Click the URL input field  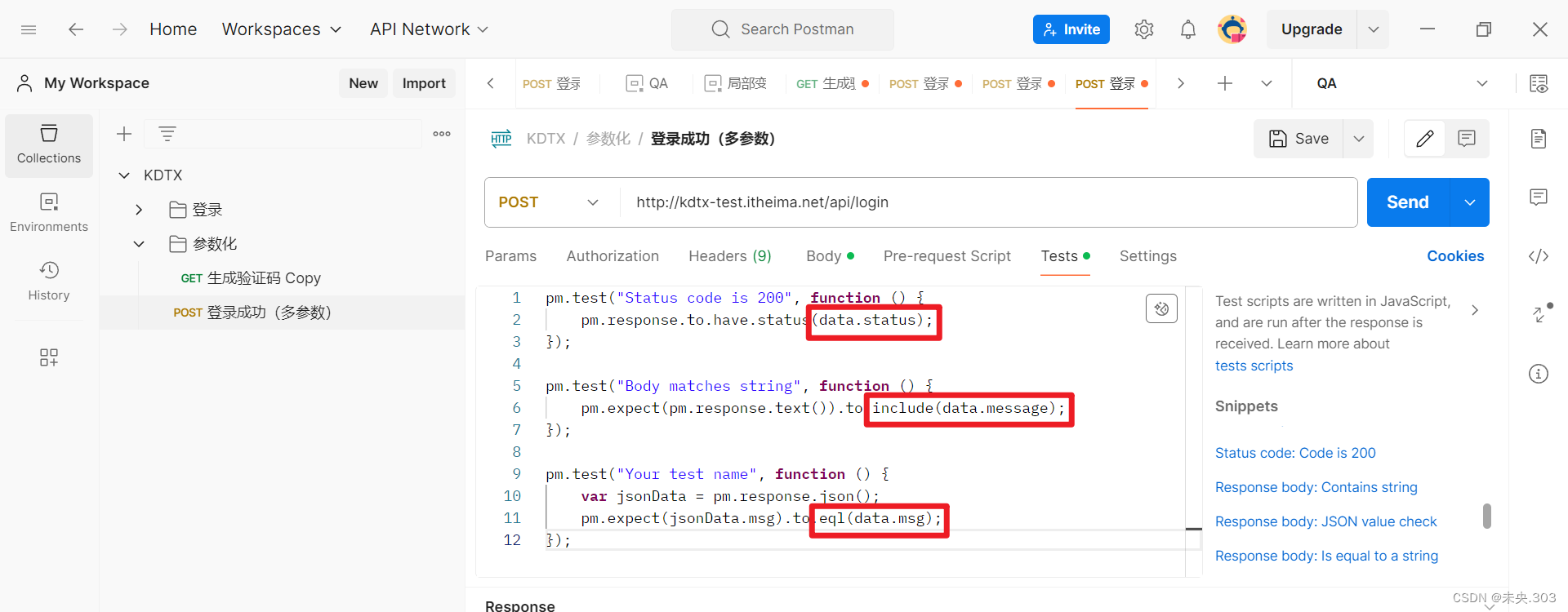pos(988,202)
